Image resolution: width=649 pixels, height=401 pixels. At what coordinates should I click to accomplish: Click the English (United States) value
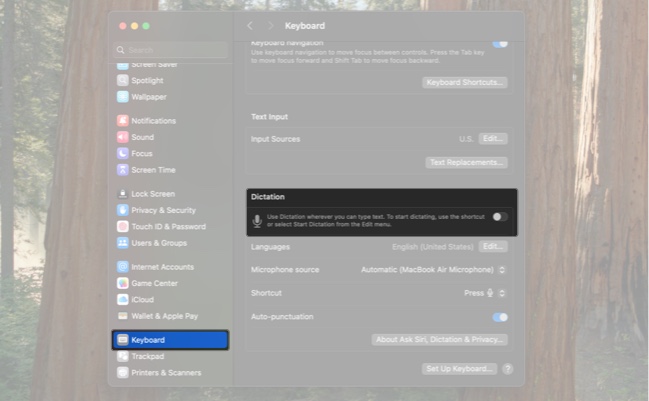coord(433,247)
